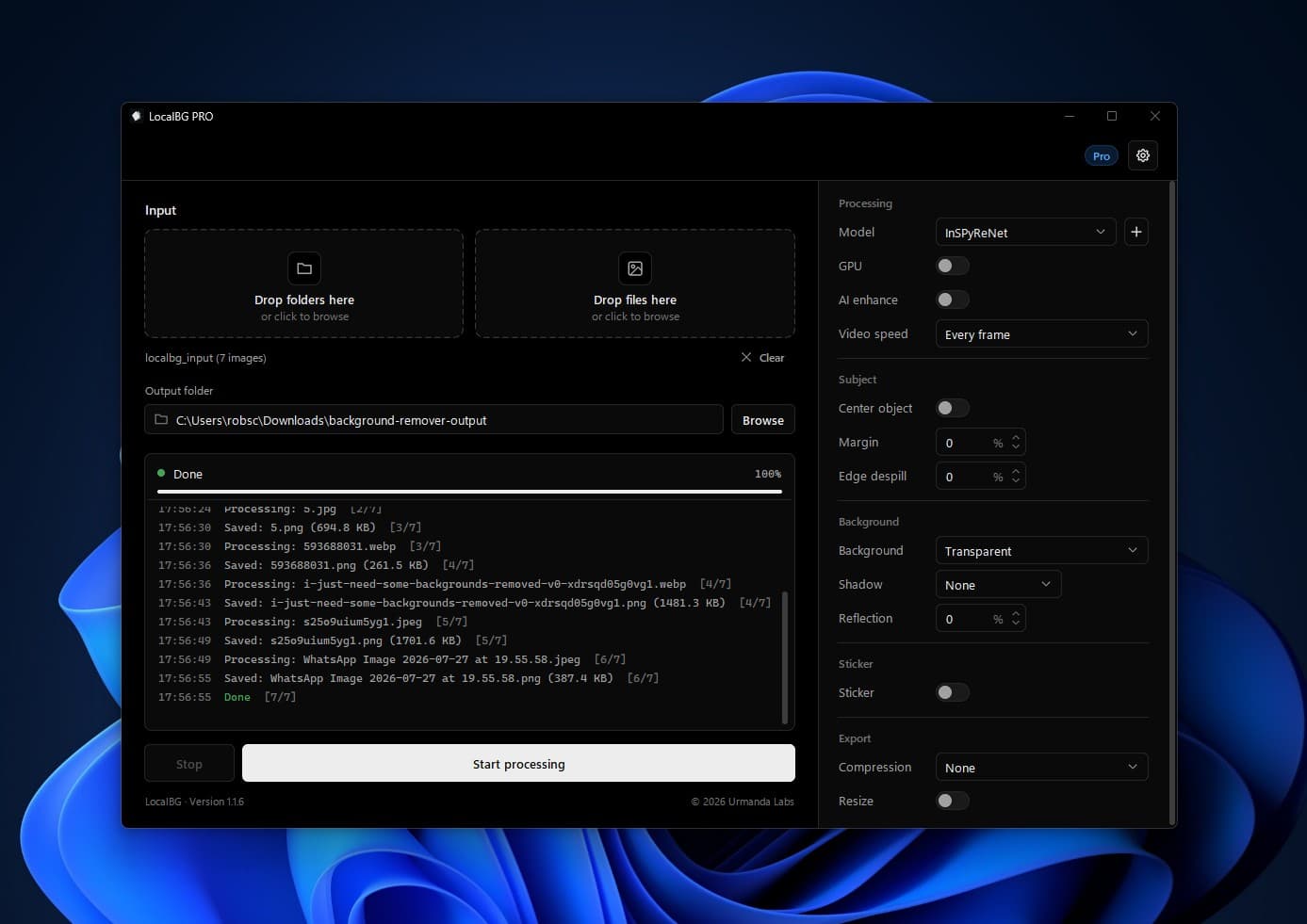The image size is (1307, 924).
Task: Enable the Sticker toggle
Action: tap(952, 692)
